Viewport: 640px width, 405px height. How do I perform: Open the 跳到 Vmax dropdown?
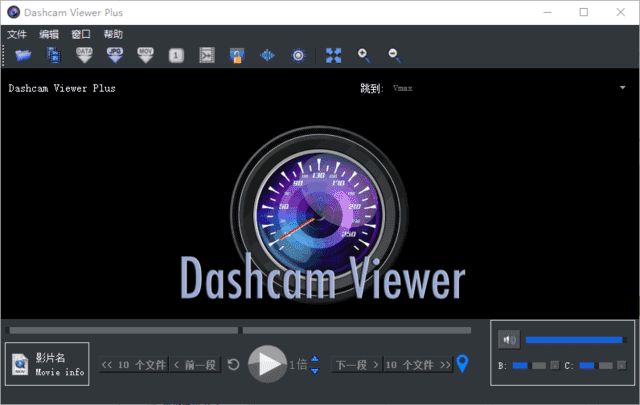point(621,88)
